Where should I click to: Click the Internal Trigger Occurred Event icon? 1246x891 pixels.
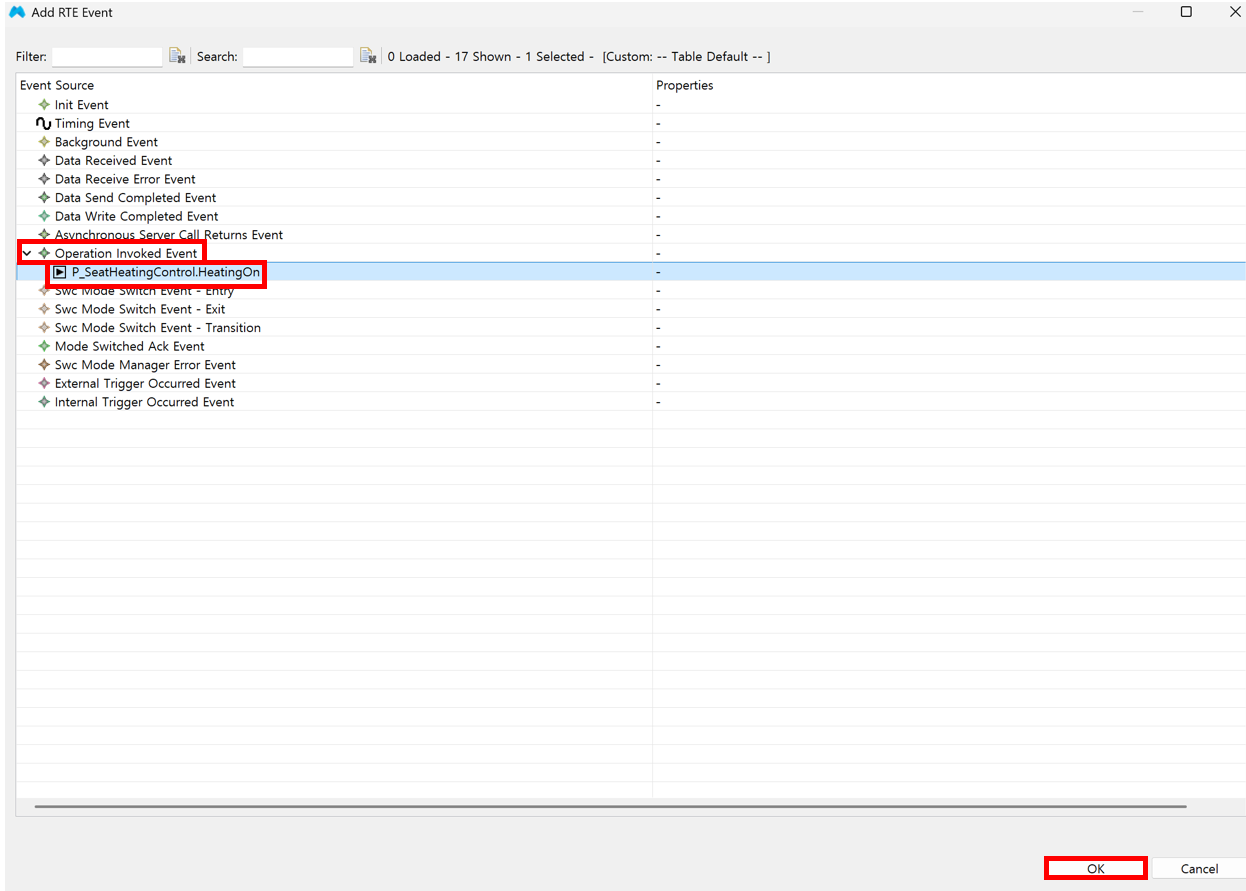click(44, 402)
